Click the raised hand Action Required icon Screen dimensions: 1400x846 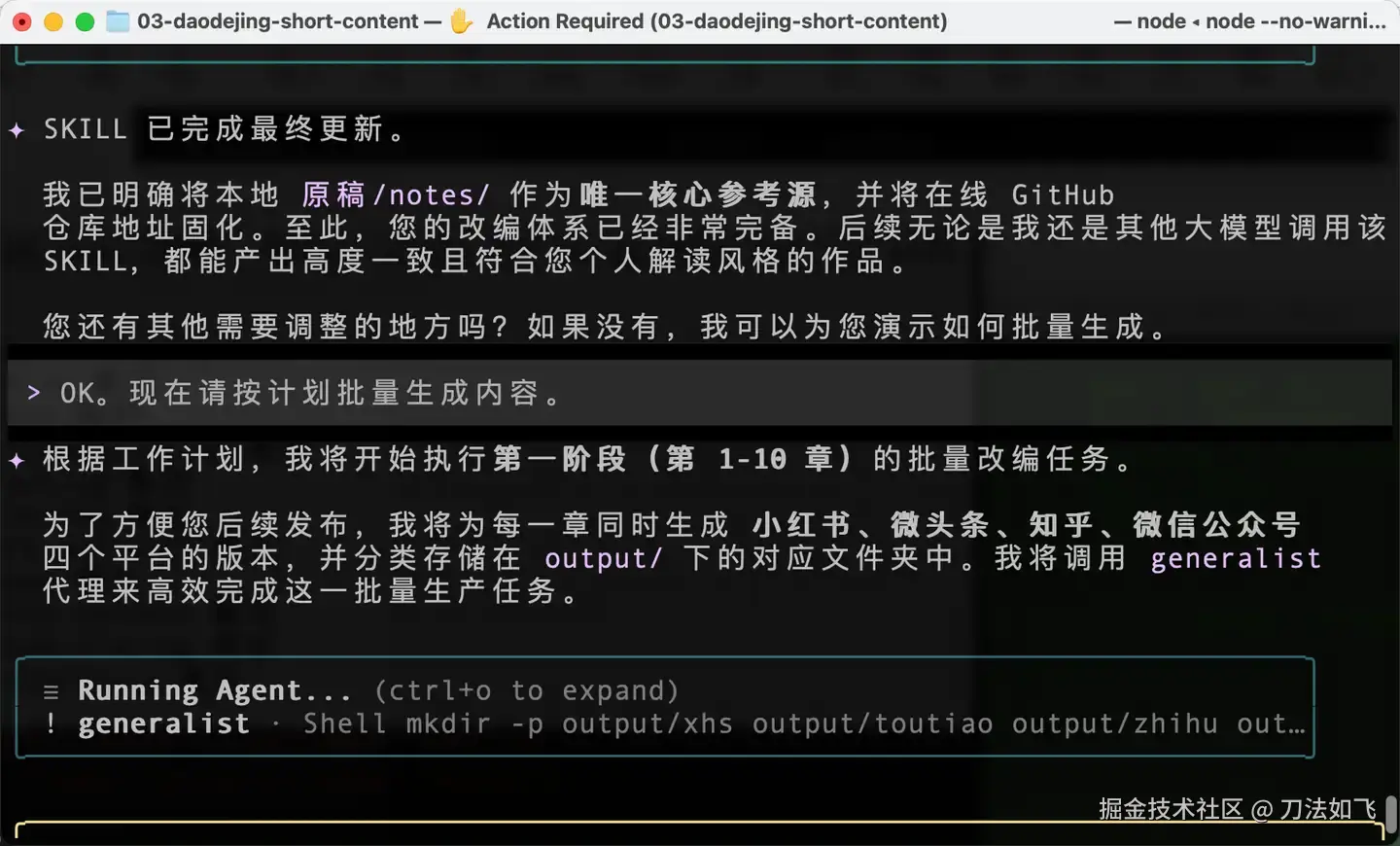pyautogui.click(x=462, y=20)
